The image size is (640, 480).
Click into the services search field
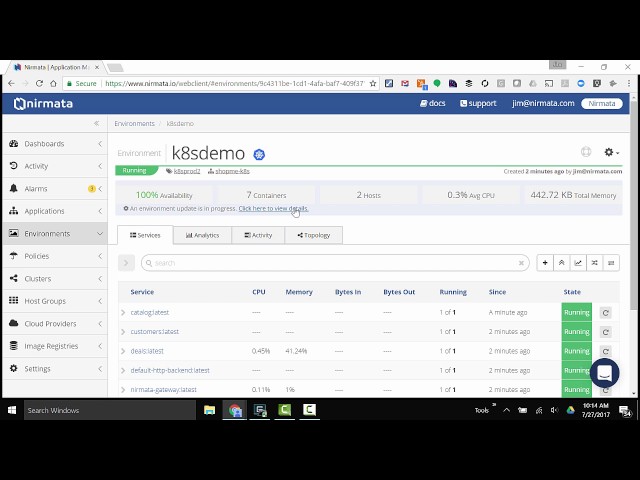[335, 263]
